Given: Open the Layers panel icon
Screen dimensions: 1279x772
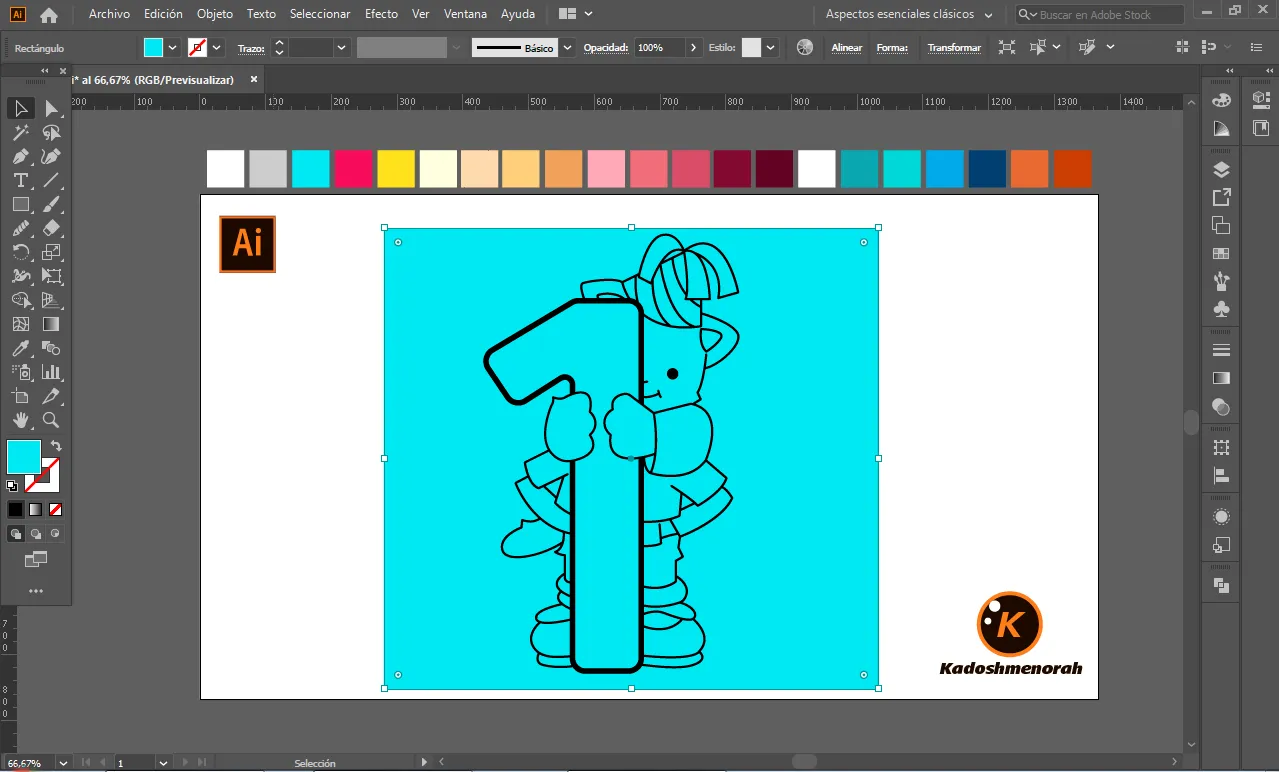Looking at the screenshot, I should point(1221,170).
